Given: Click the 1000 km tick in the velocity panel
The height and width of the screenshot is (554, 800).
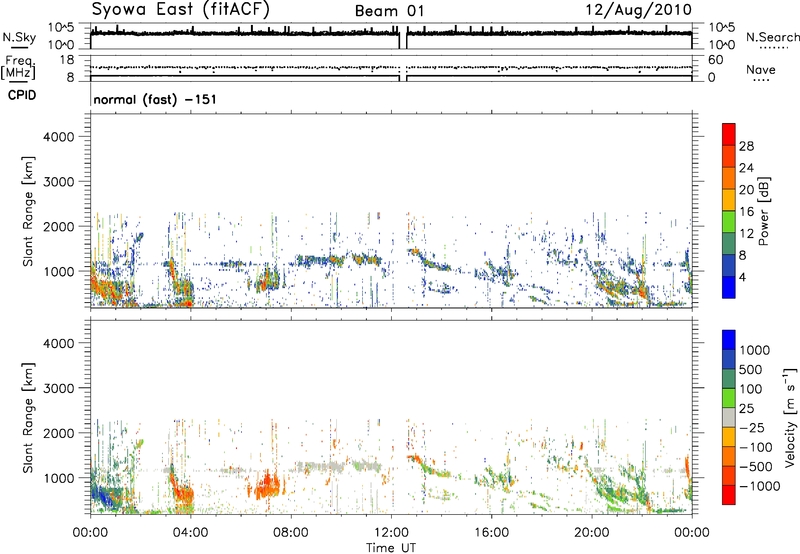Looking at the screenshot, I should click(59, 478).
